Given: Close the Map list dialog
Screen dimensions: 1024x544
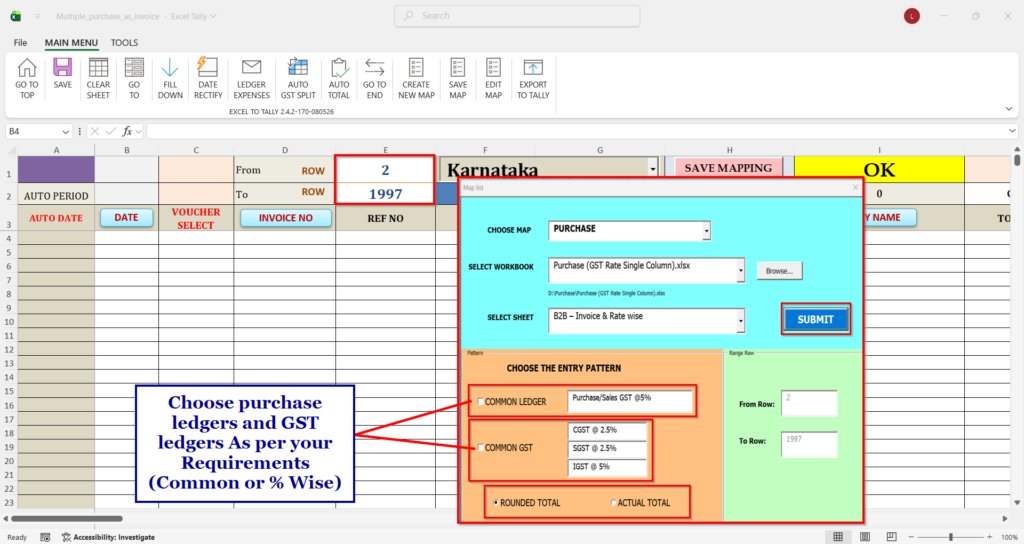Looking at the screenshot, I should (856, 187).
